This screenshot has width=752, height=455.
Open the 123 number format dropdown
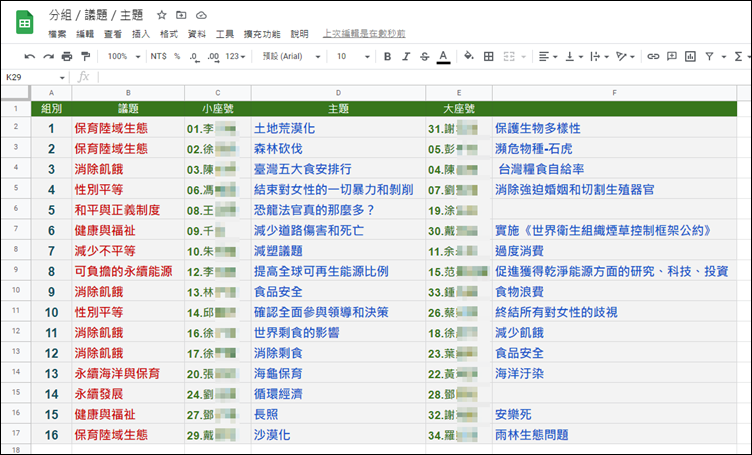235,57
